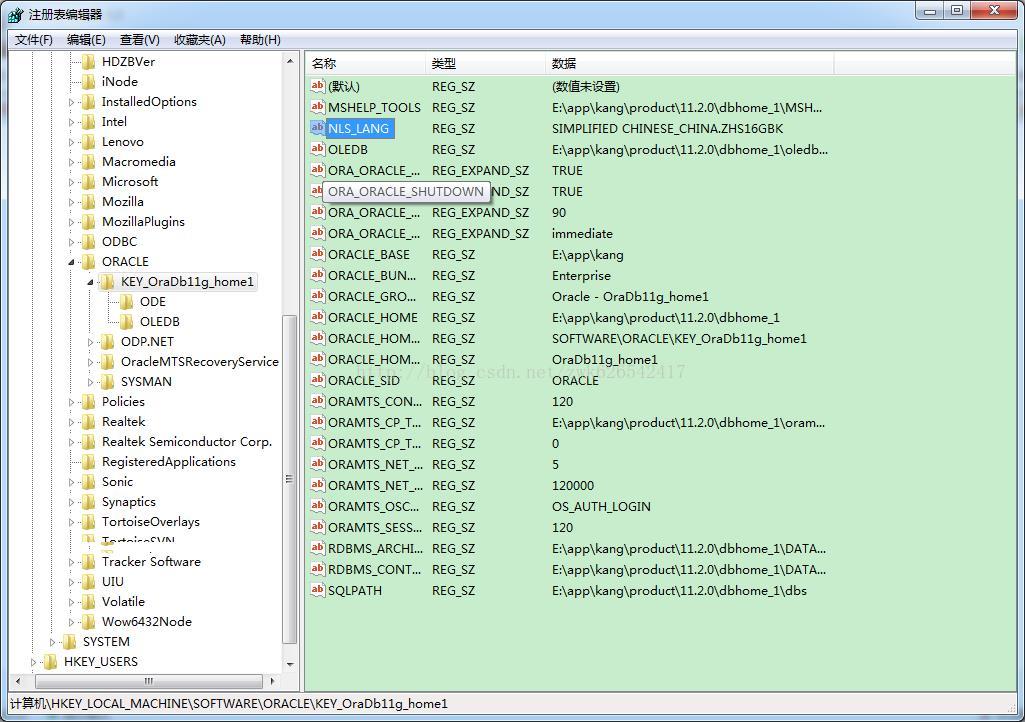Click the string icon beside NLS_LANG
The width and height of the screenshot is (1025, 722).
click(x=318, y=128)
